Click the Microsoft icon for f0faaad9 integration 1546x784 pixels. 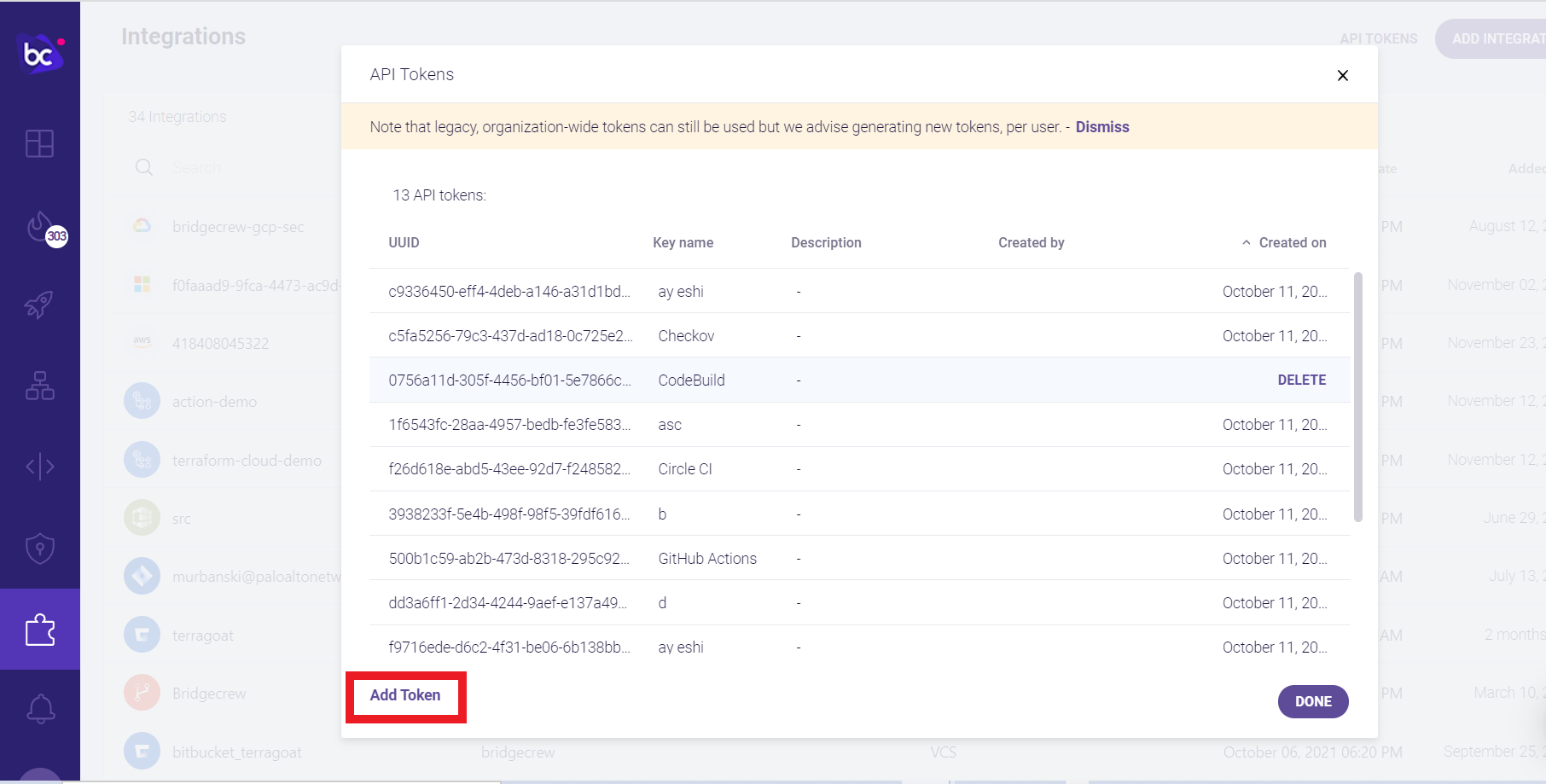(x=142, y=284)
